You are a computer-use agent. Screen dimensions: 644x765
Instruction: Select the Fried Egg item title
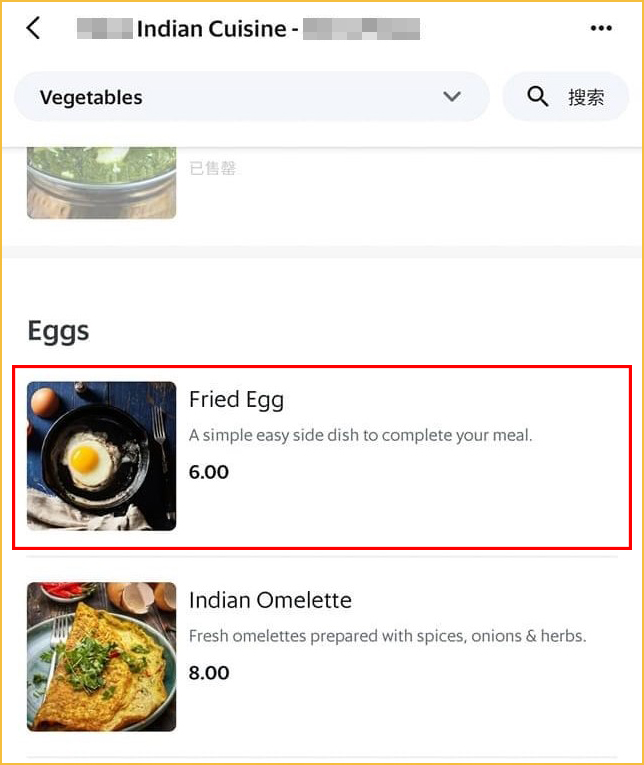point(236,400)
